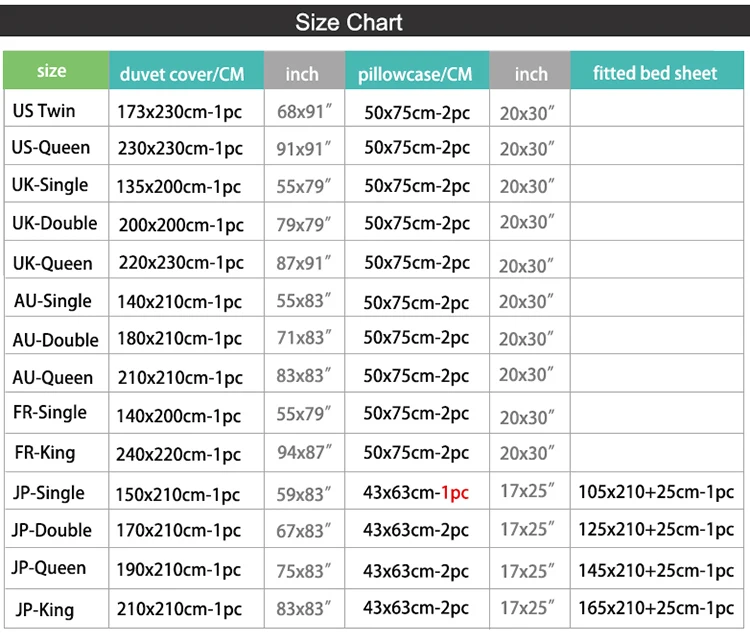
Task: Select the 'US Twin' size row label
Action: tap(44, 110)
